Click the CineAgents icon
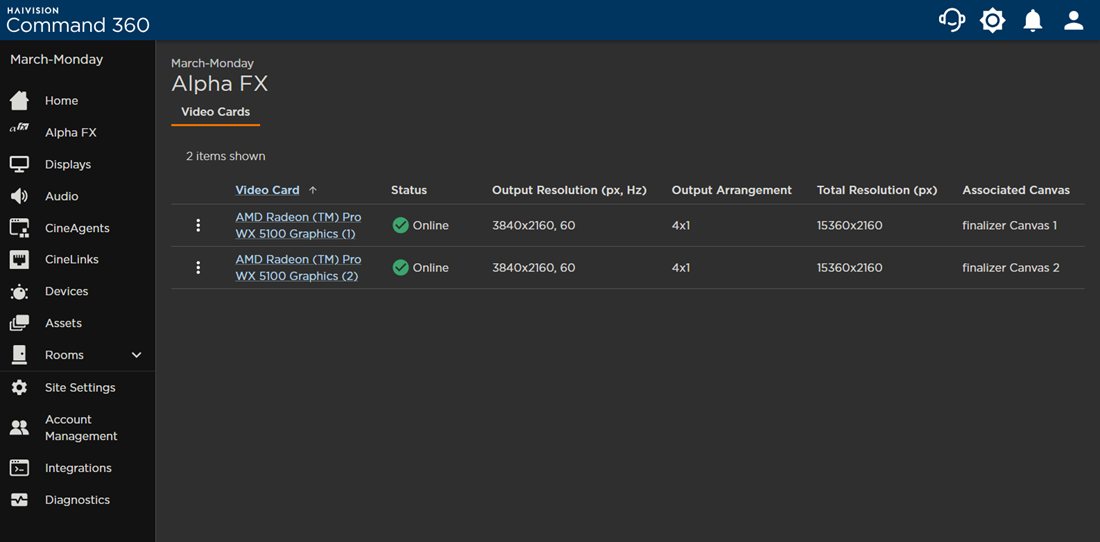The height and width of the screenshot is (542, 1100). coord(20,228)
